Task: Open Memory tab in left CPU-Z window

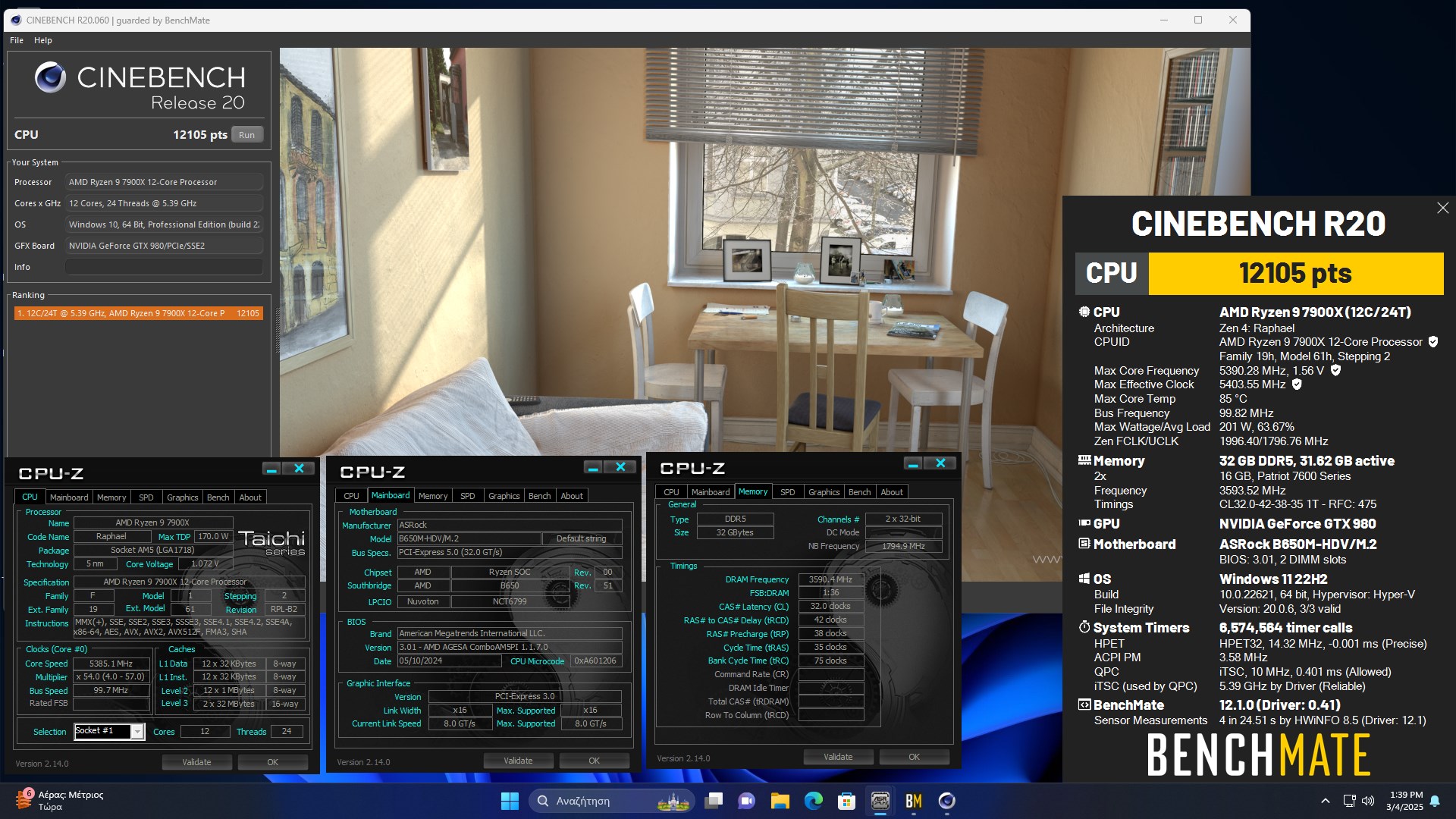Action: 111,497
